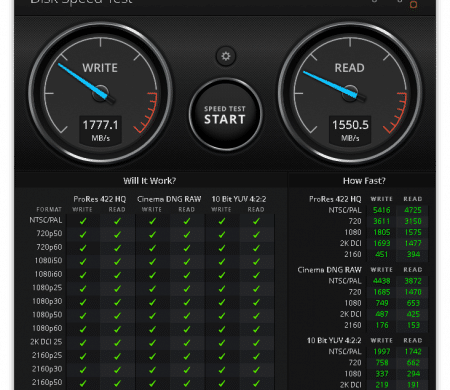450x390 pixels.
Task: Click the How Fast? panel heading
Action: click(x=364, y=181)
